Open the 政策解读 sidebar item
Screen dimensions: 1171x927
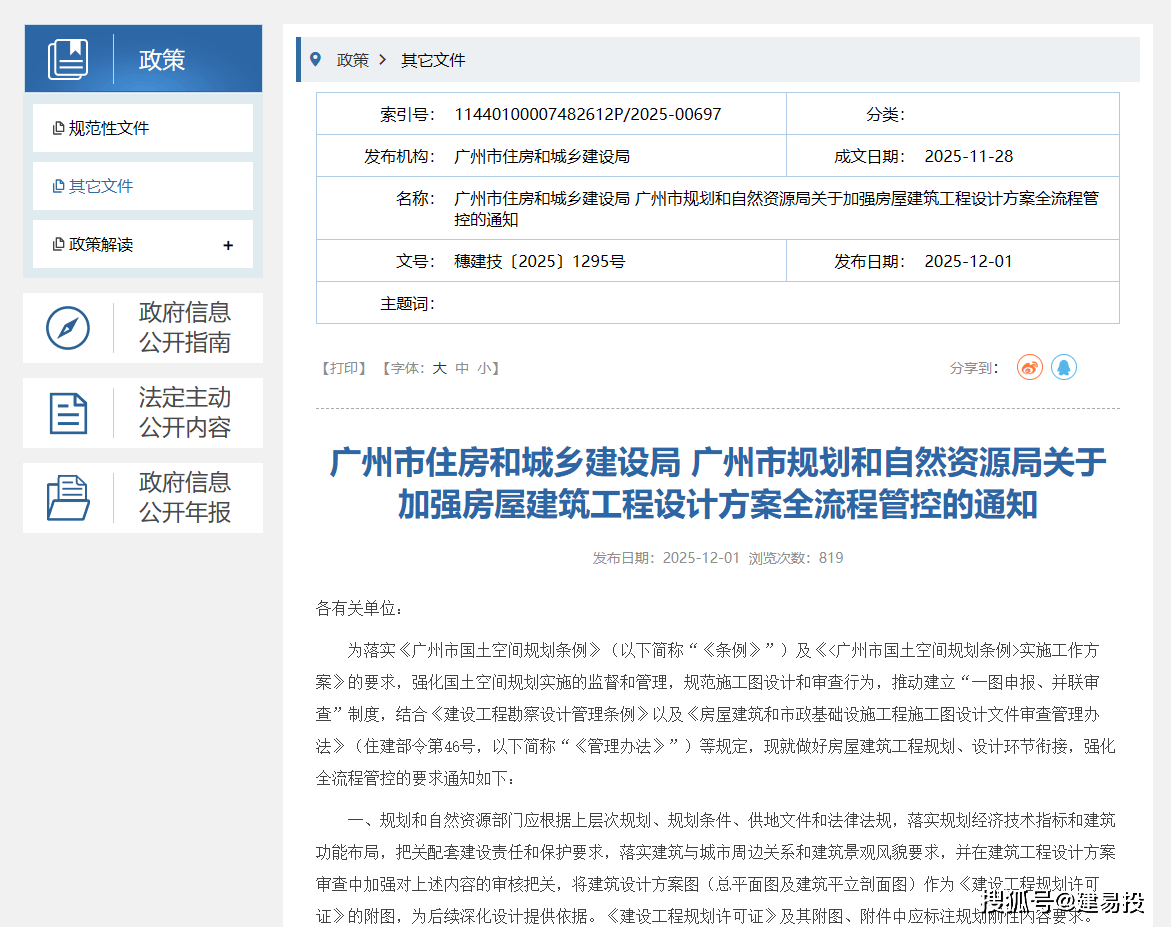[100, 244]
